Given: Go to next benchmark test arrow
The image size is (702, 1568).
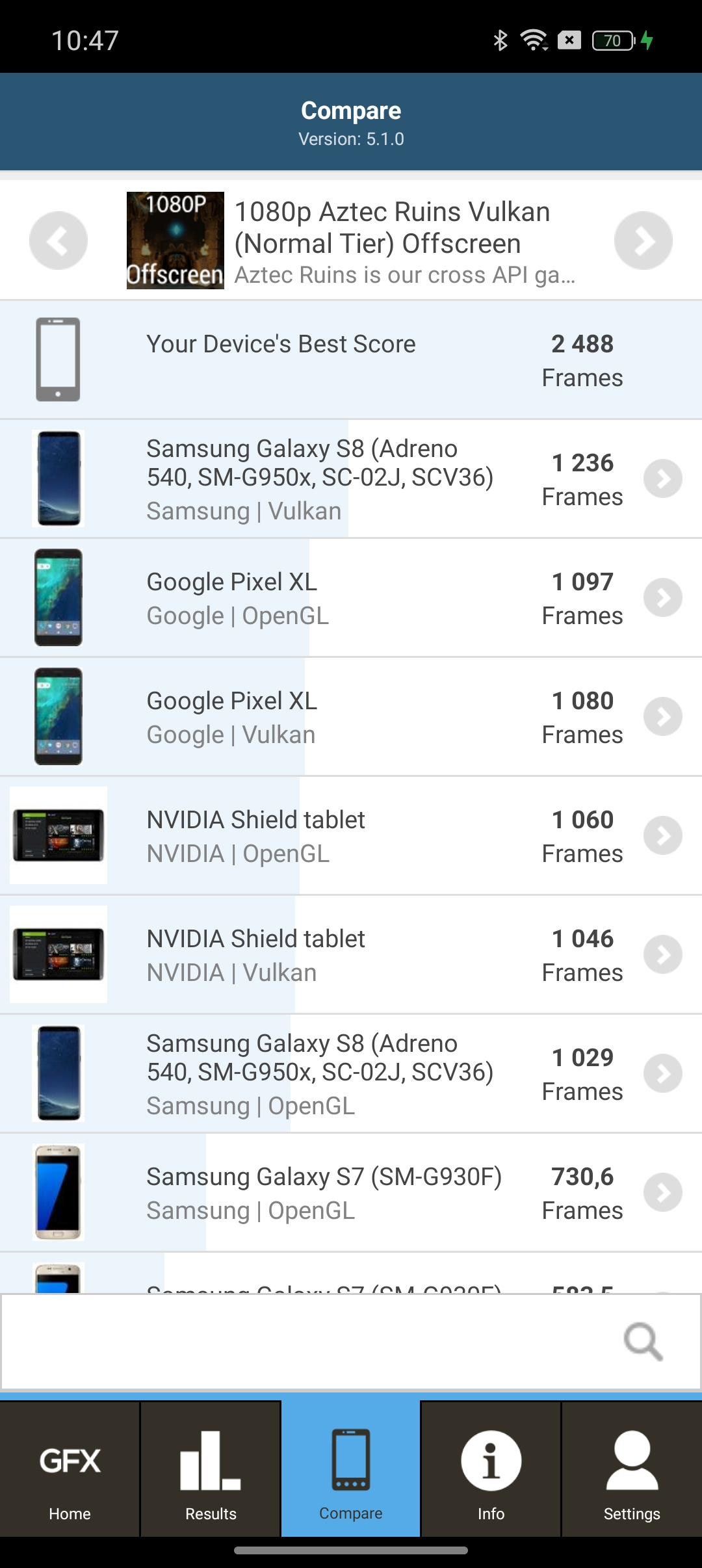Looking at the screenshot, I should point(643,241).
